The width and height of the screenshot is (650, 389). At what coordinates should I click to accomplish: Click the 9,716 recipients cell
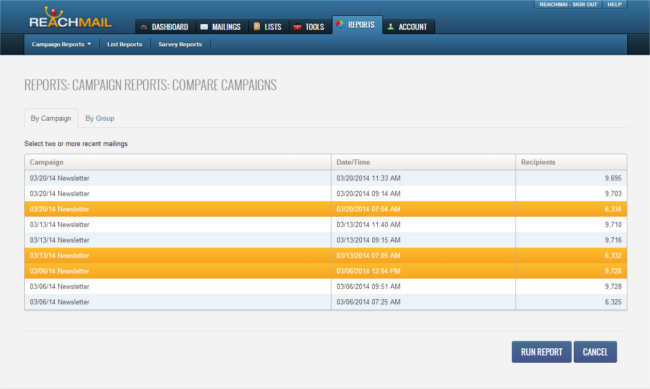click(571, 240)
